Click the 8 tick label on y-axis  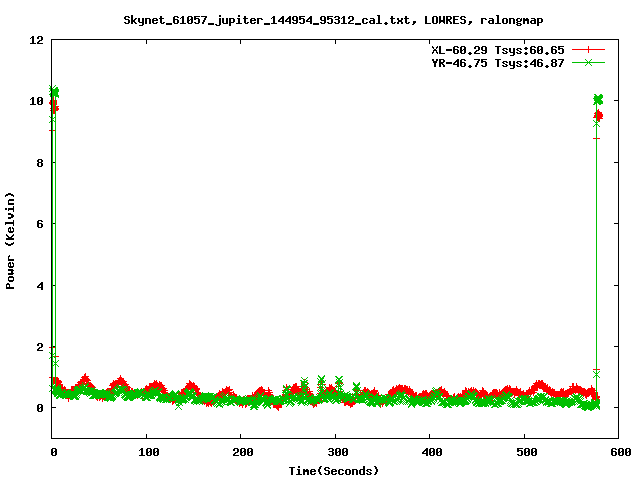40,163
